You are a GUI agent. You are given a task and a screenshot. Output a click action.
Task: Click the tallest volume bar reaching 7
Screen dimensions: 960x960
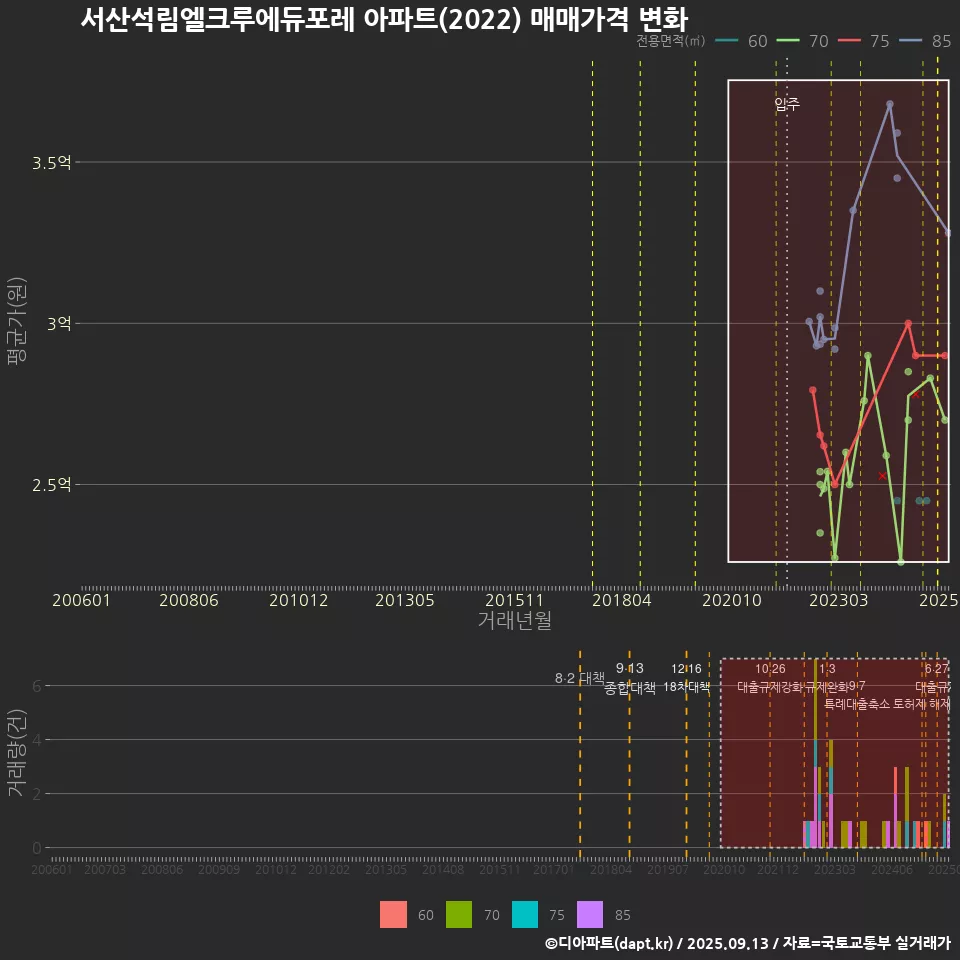tap(816, 753)
